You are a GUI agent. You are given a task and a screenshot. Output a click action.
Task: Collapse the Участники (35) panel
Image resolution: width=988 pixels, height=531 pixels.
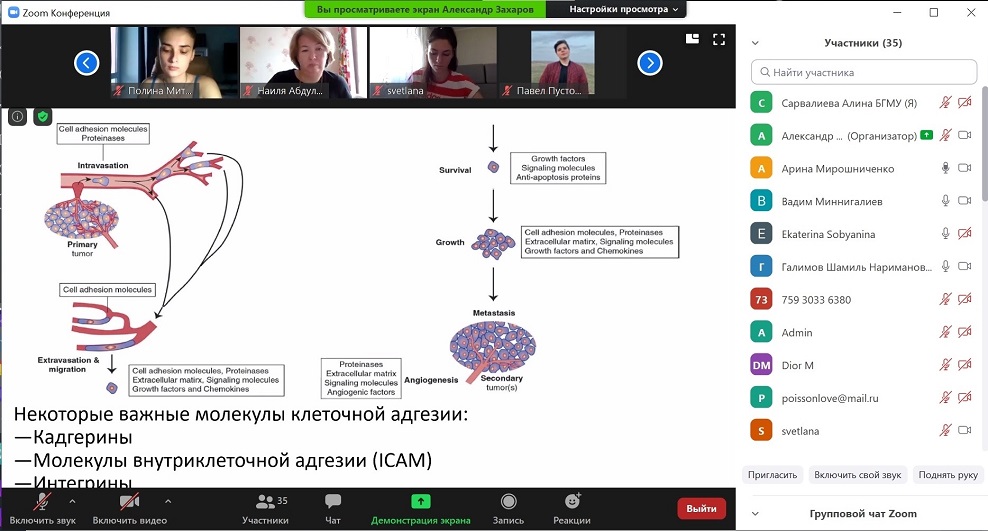click(x=755, y=43)
